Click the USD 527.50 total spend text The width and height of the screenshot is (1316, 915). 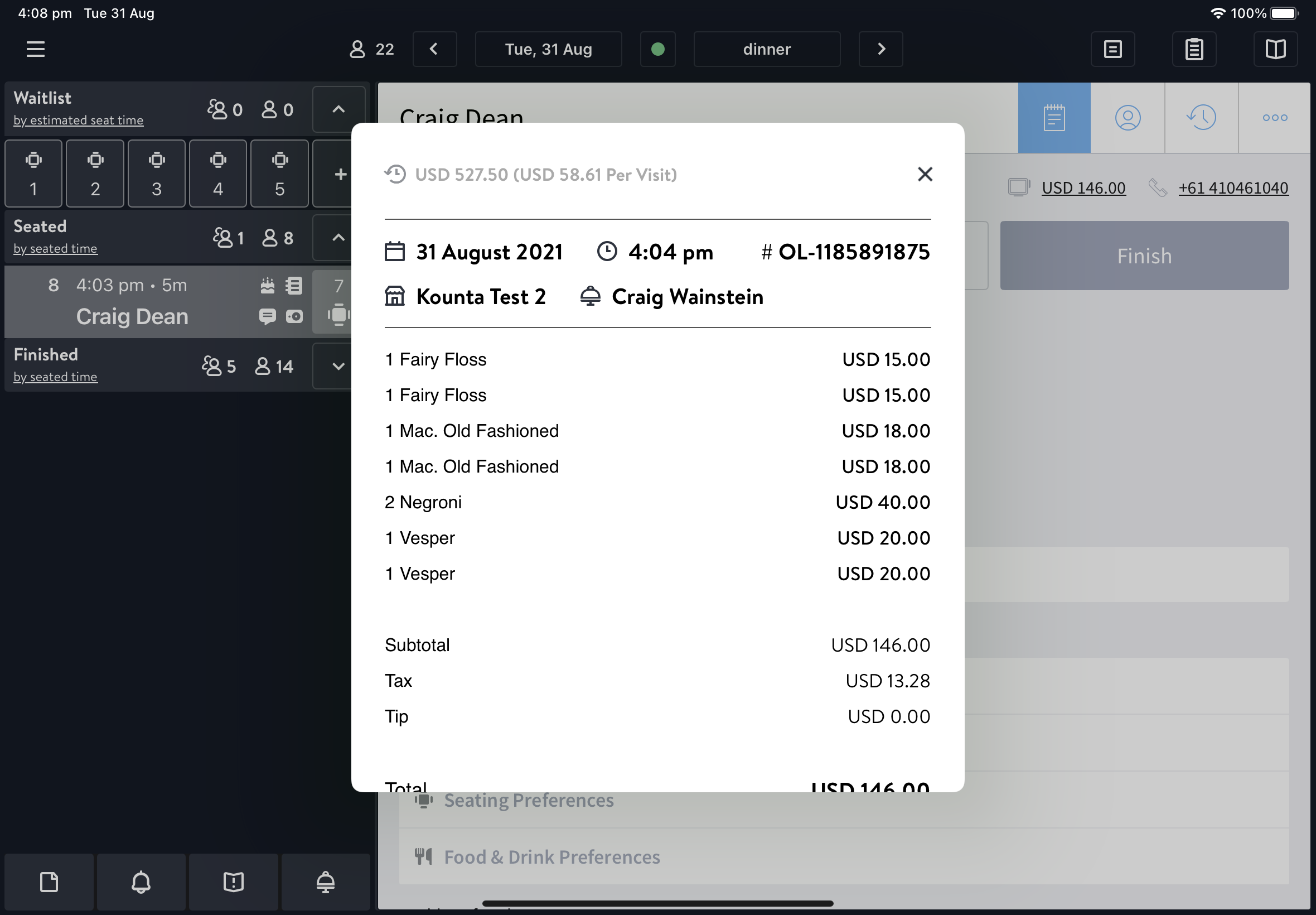click(x=546, y=174)
